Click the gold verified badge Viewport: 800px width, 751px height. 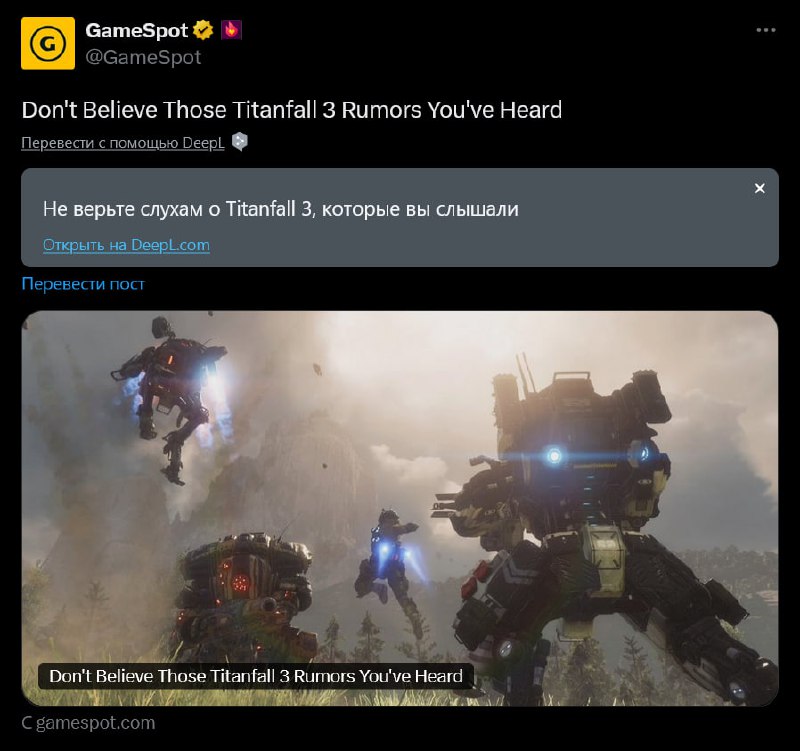pyautogui.click(x=203, y=30)
